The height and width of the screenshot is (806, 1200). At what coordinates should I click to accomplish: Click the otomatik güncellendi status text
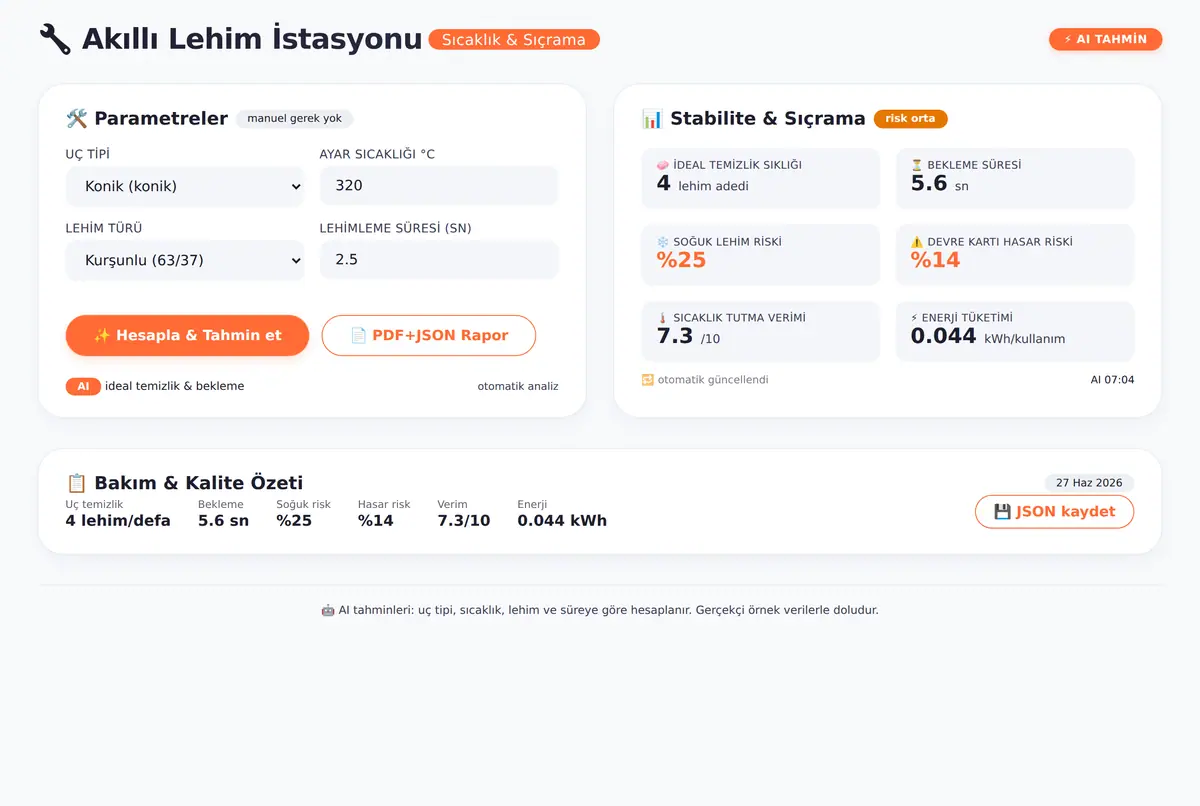click(713, 380)
